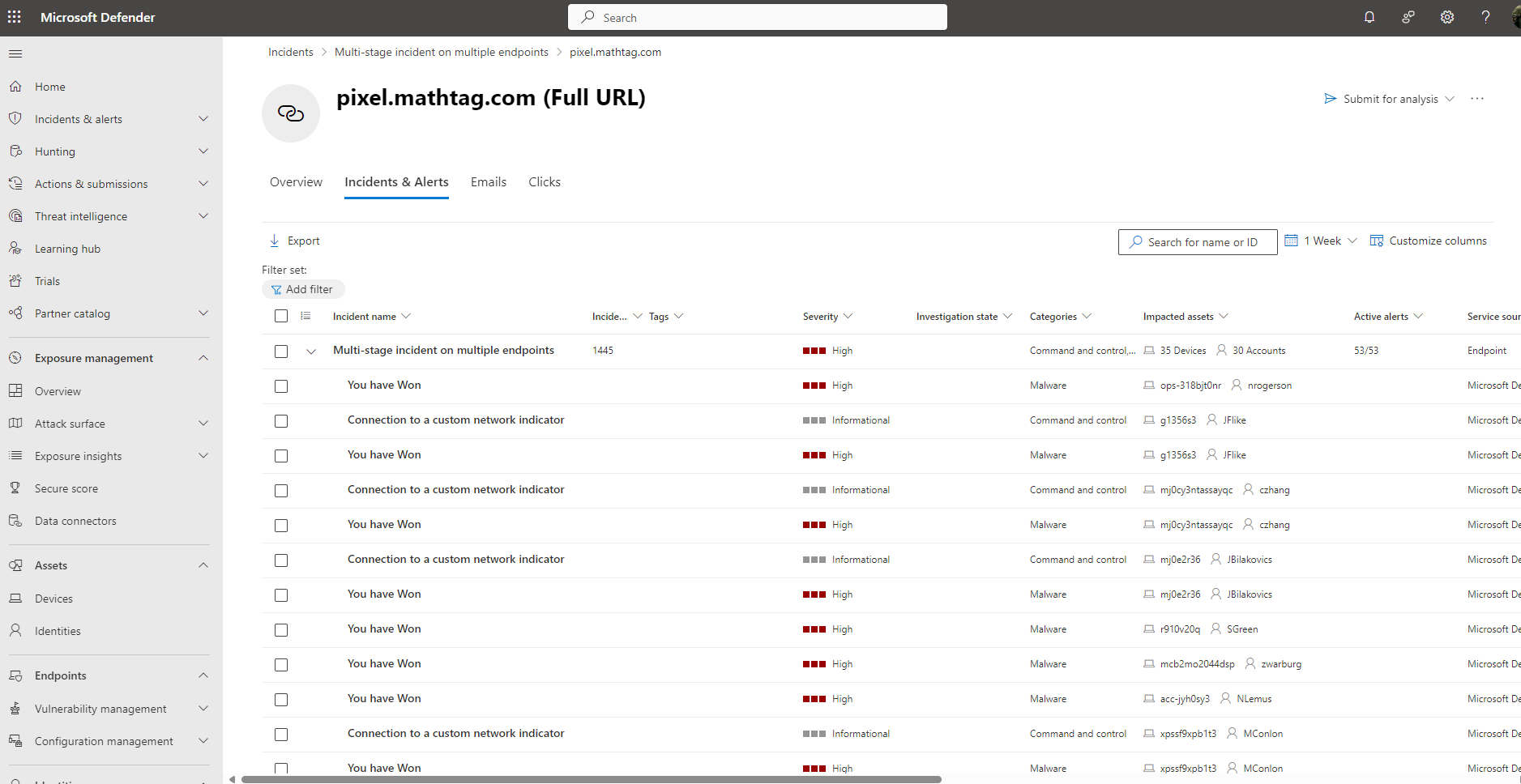Image resolution: width=1521 pixels, height=784 pixels.
Task: Collapse the navigation hamburger menu
Action: (15, 54)
